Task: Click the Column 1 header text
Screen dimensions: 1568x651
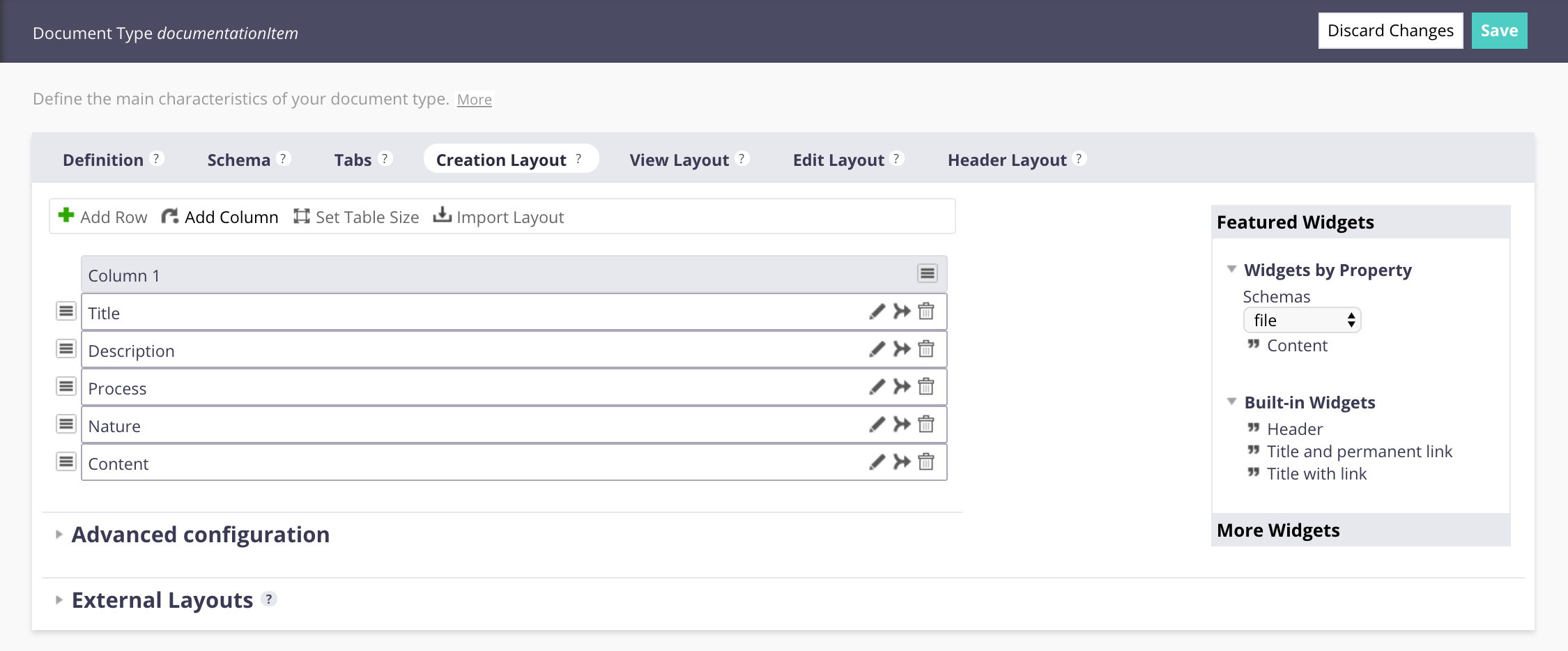Action: pos(124,275)
